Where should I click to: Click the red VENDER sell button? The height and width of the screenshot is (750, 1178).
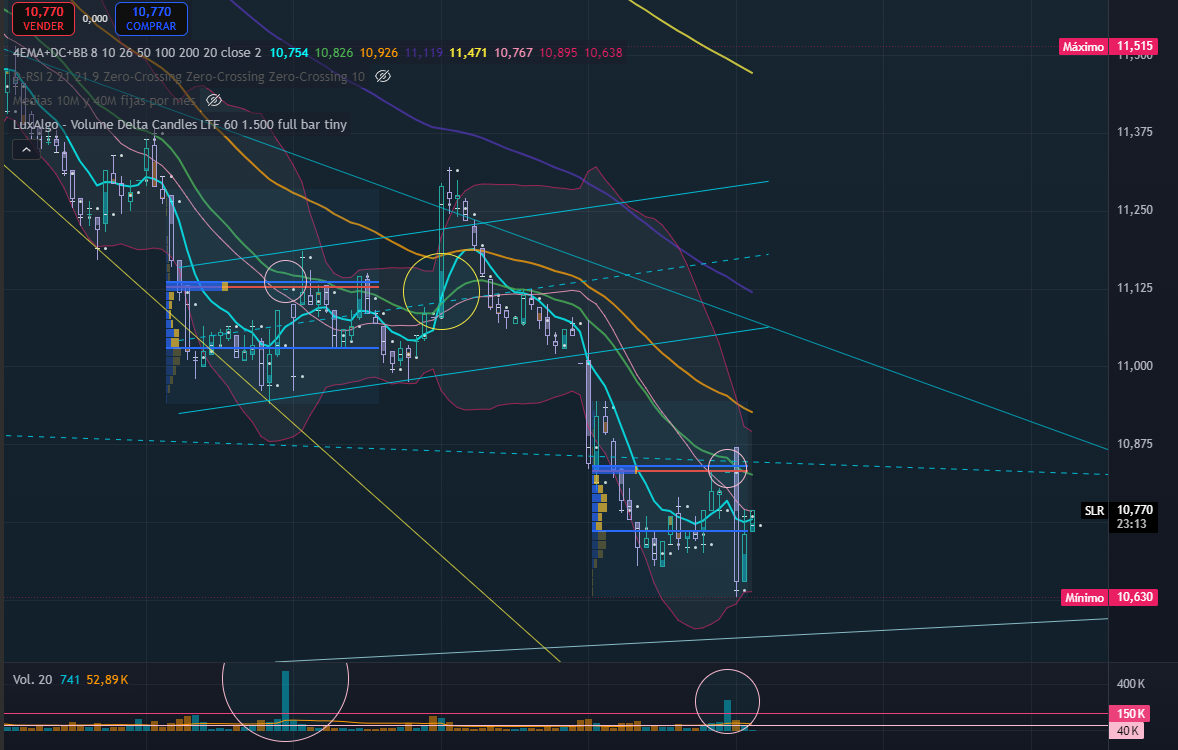coord(43,19)
